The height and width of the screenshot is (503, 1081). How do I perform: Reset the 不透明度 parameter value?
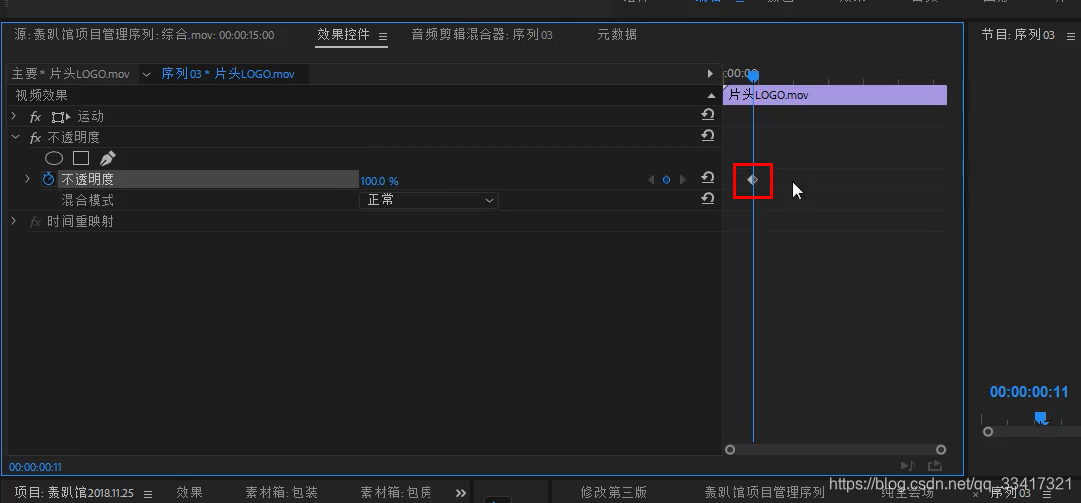point(707,178)
